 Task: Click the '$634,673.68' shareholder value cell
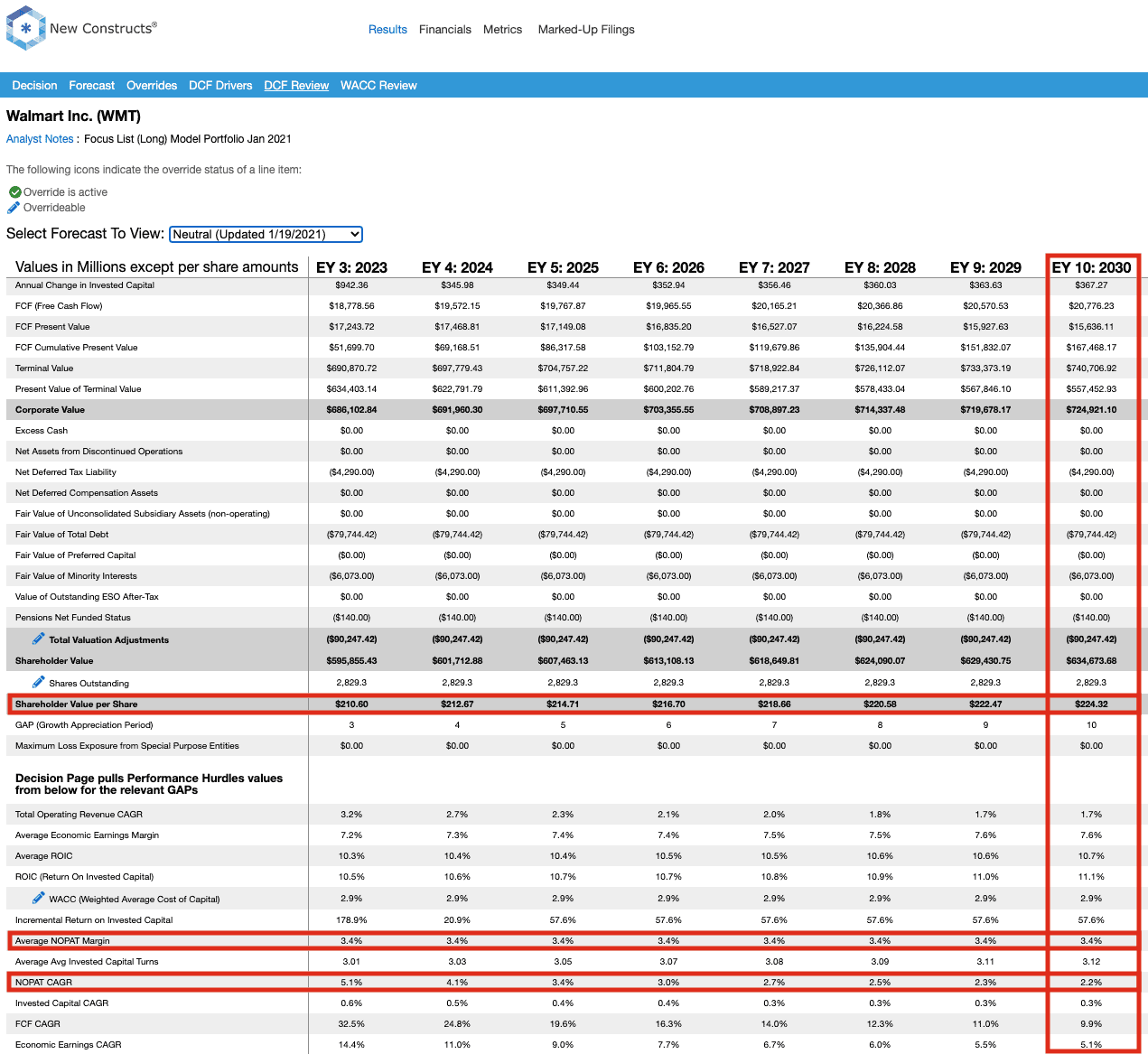1091,661
